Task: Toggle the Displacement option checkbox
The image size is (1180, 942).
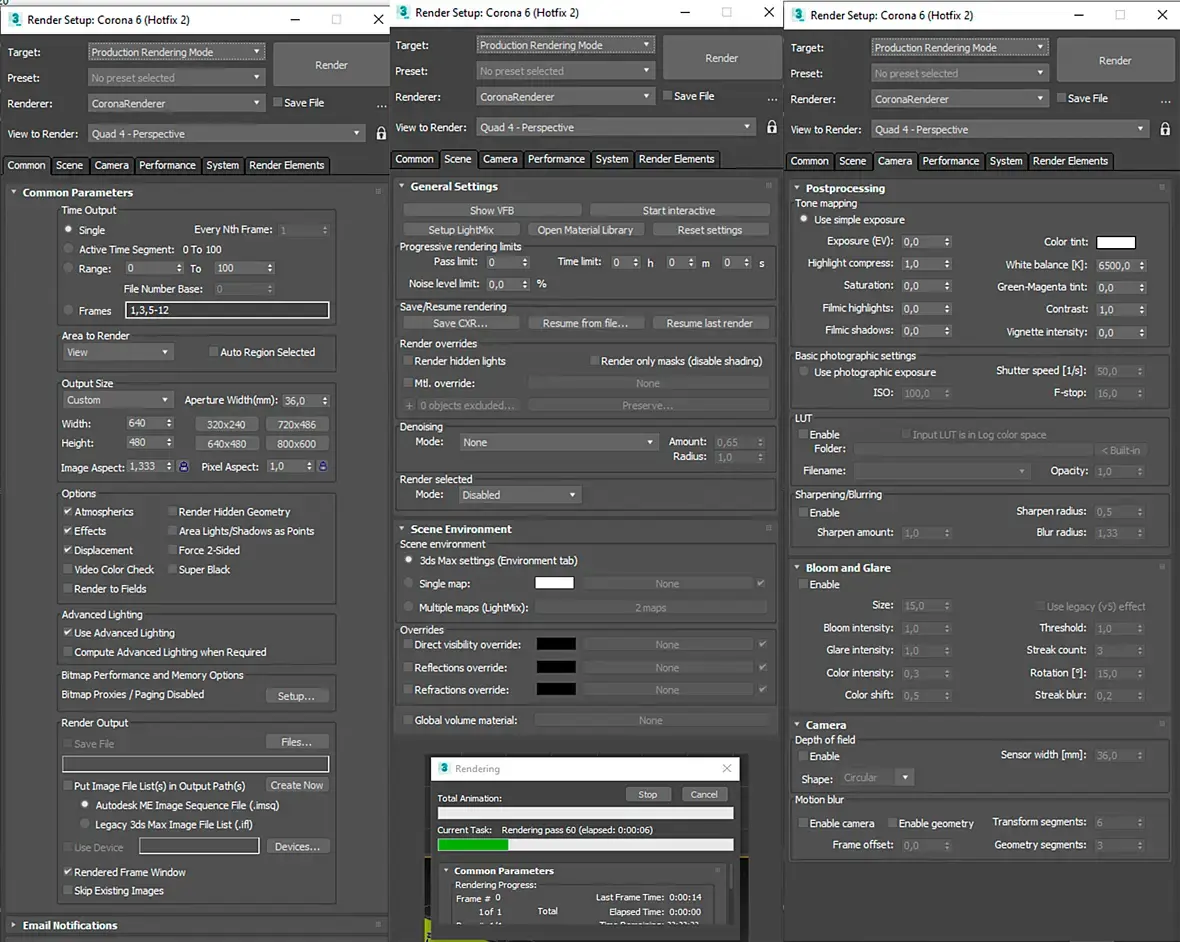Action: 68,550
